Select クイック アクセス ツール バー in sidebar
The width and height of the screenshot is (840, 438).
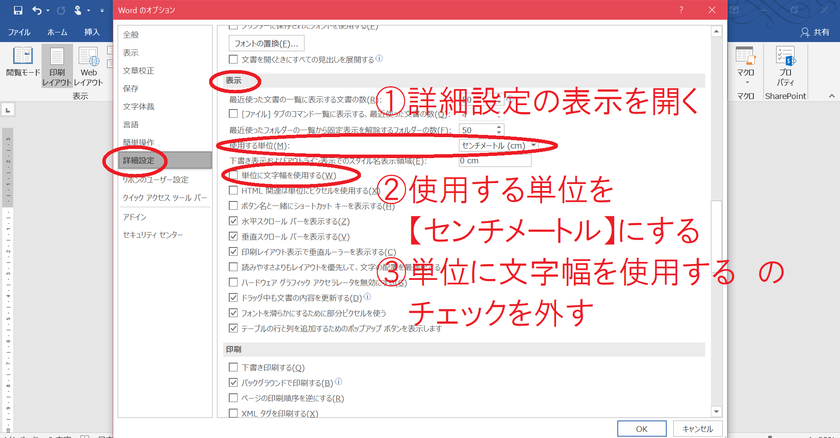click(164, 198)
